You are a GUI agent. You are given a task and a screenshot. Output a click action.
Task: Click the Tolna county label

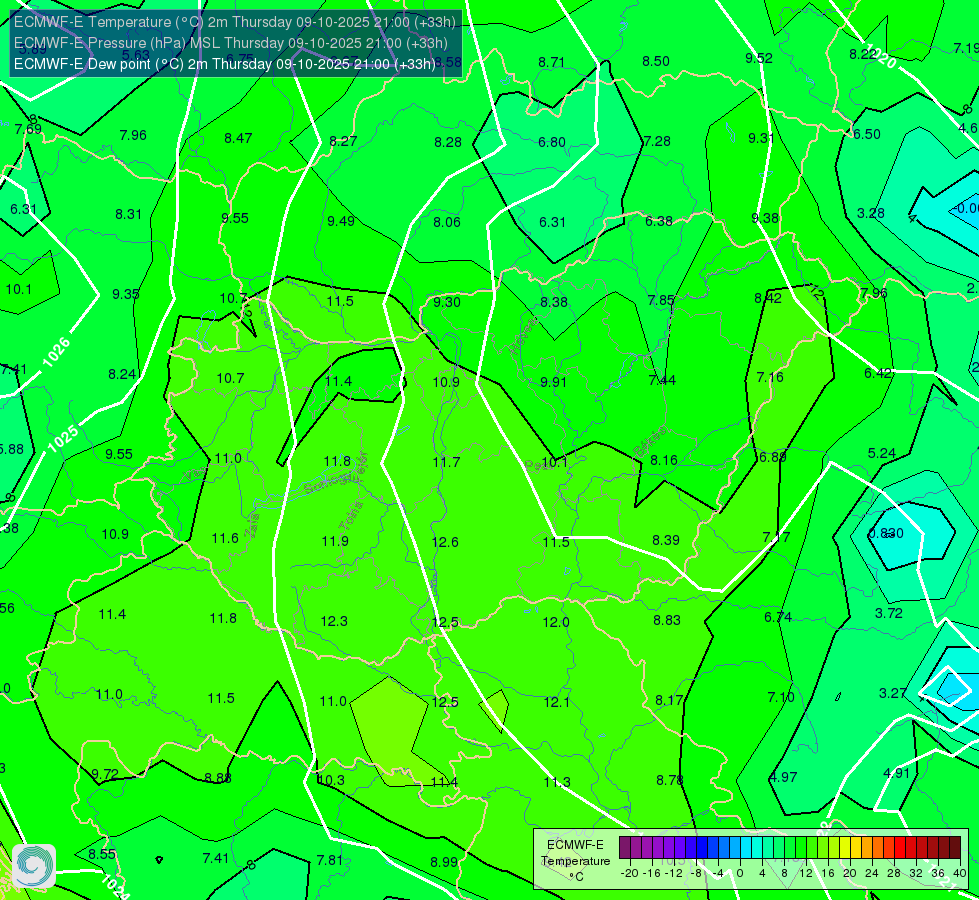350,516
